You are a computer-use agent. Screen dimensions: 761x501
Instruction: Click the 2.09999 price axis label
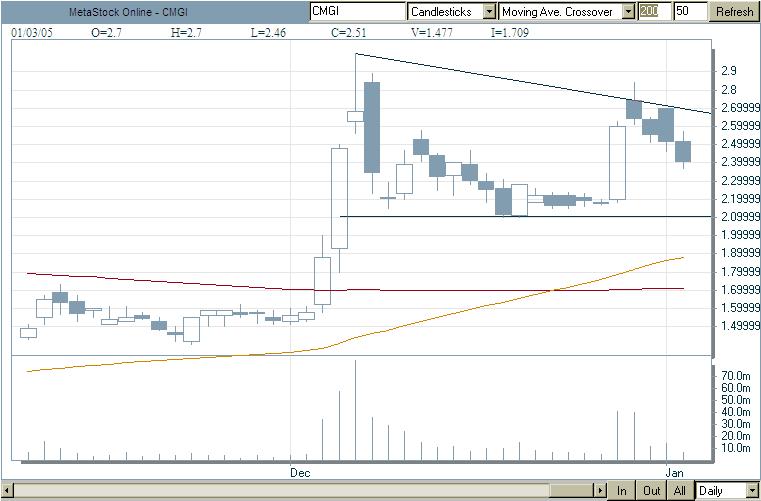click(x=741, y=217)
